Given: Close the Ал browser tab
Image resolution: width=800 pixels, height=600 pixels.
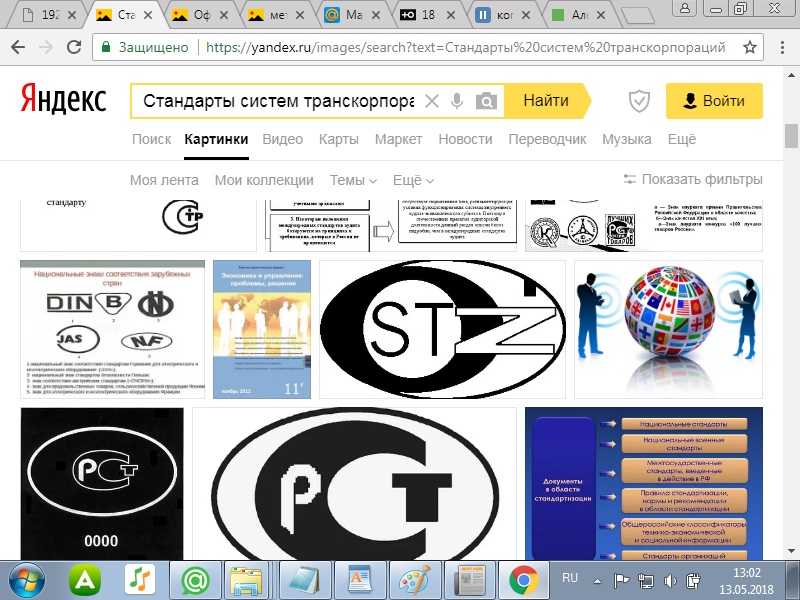Looking at the screenshot, I should (x=601, y=15).
